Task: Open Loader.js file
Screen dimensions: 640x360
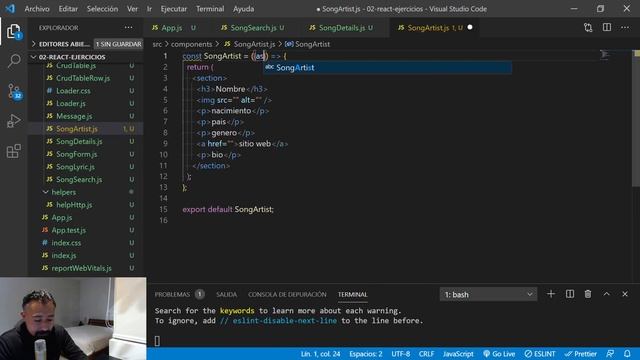Action: coord(71,103)
